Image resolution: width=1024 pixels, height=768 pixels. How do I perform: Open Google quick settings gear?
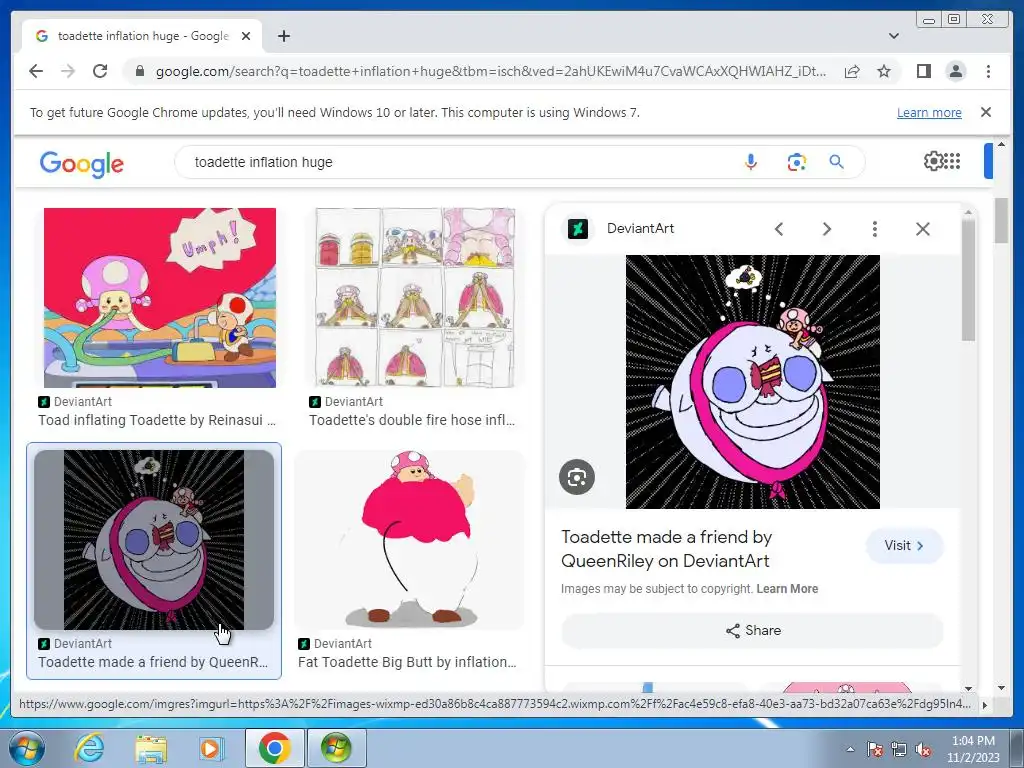click(x=934, y=161)
